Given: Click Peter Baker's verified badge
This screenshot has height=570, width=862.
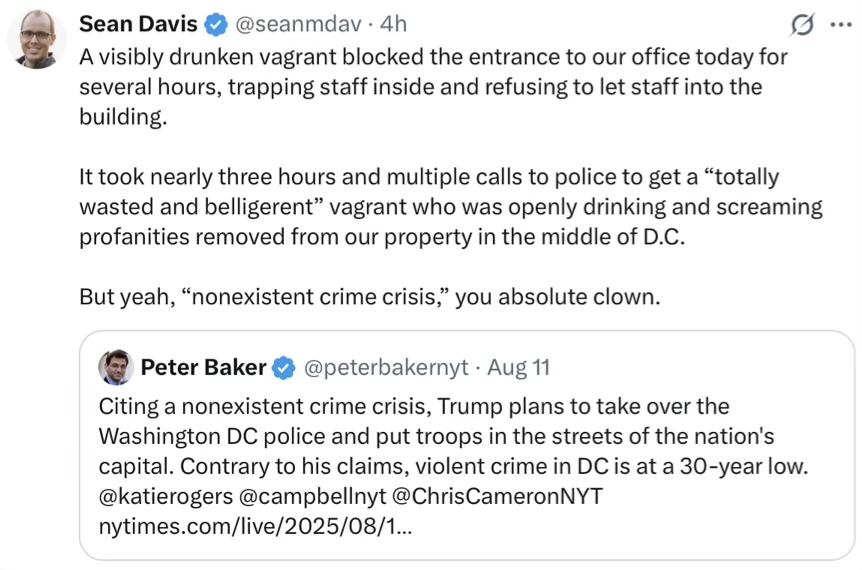Looking at the screenshot, I should 284,368.
